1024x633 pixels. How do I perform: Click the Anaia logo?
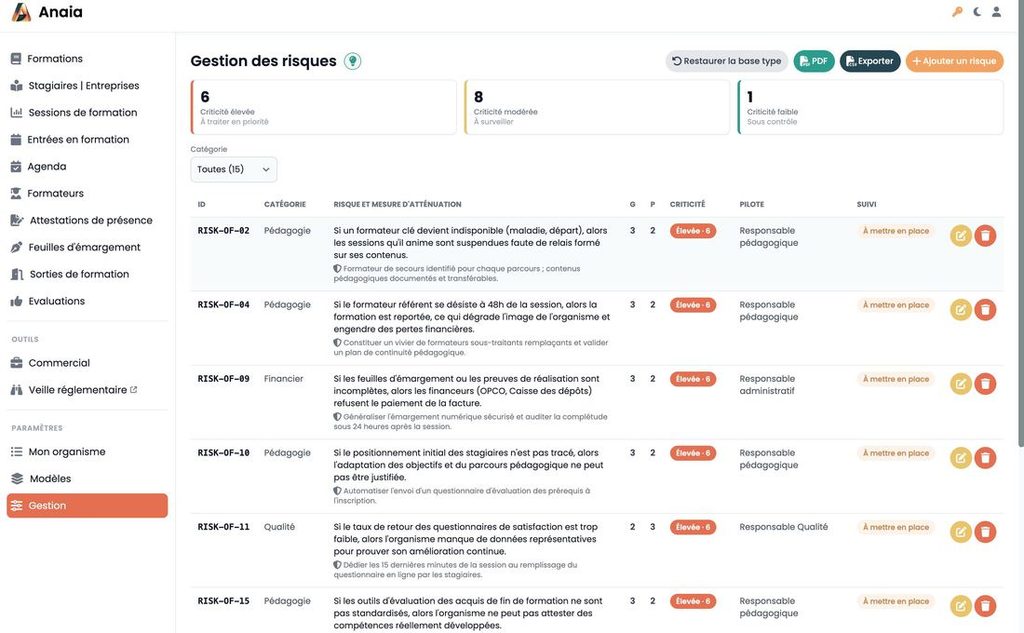(48, 12)
